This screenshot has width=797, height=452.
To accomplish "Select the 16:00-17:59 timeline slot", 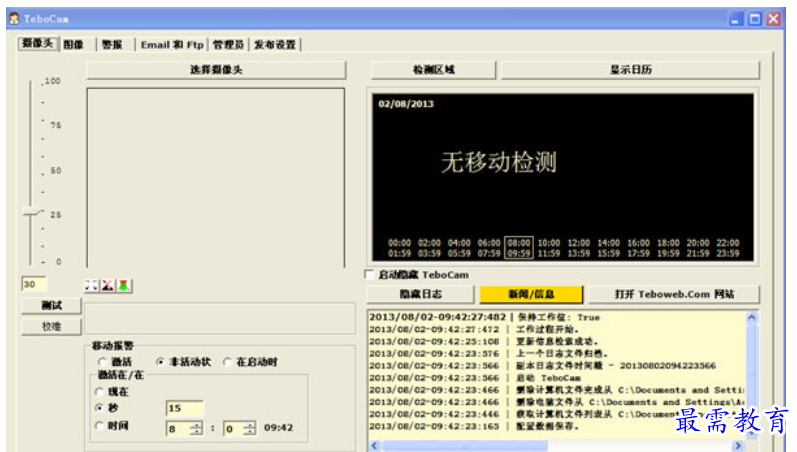I will pos(638,248).
